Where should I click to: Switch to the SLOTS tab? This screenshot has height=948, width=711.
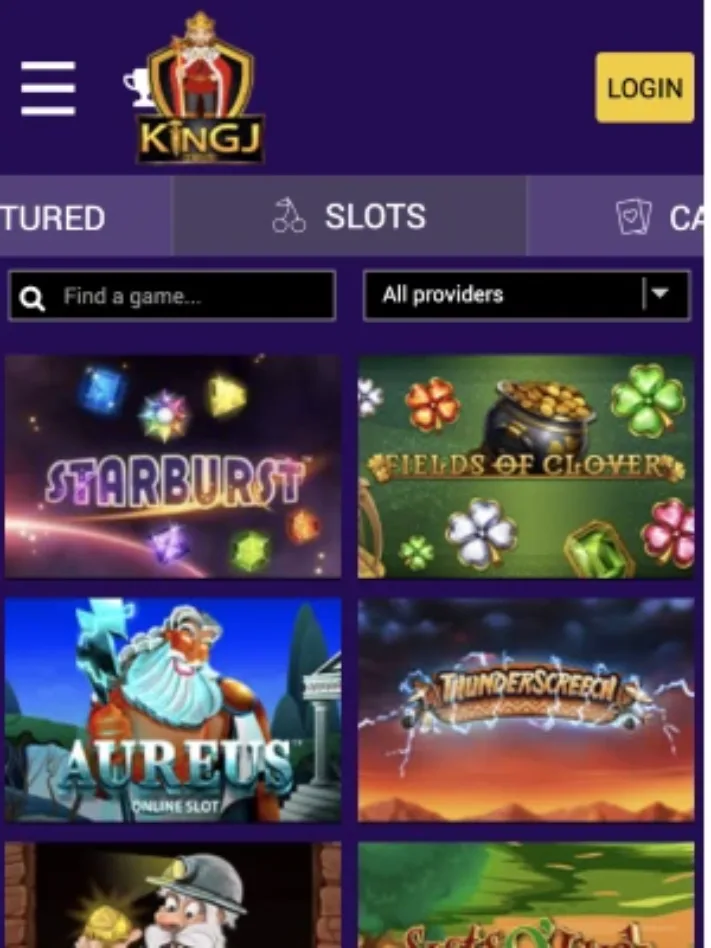[x=349, y=216]
